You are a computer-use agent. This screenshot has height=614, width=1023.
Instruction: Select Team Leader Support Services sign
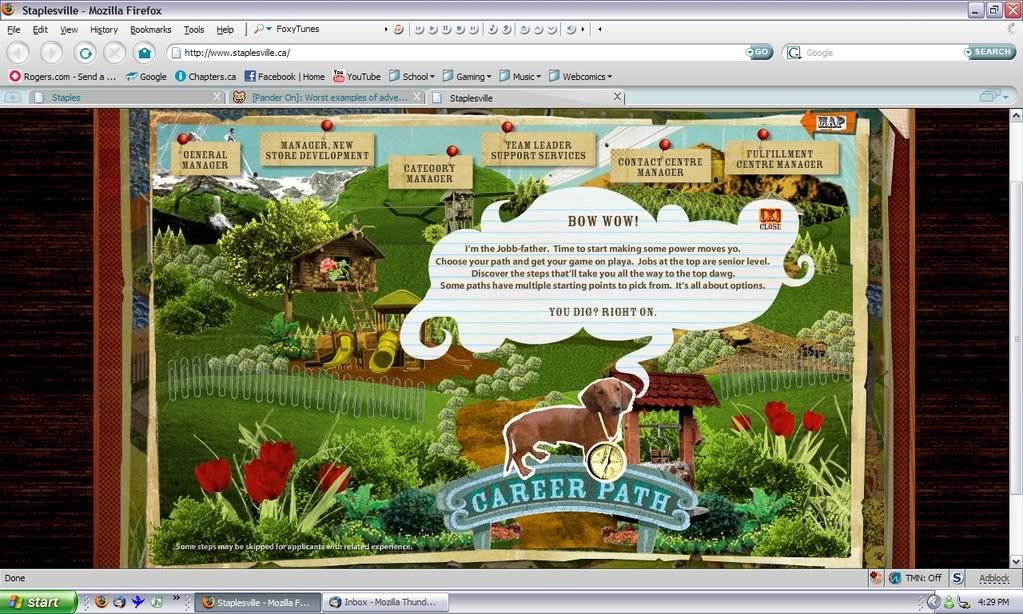(538, 150)
